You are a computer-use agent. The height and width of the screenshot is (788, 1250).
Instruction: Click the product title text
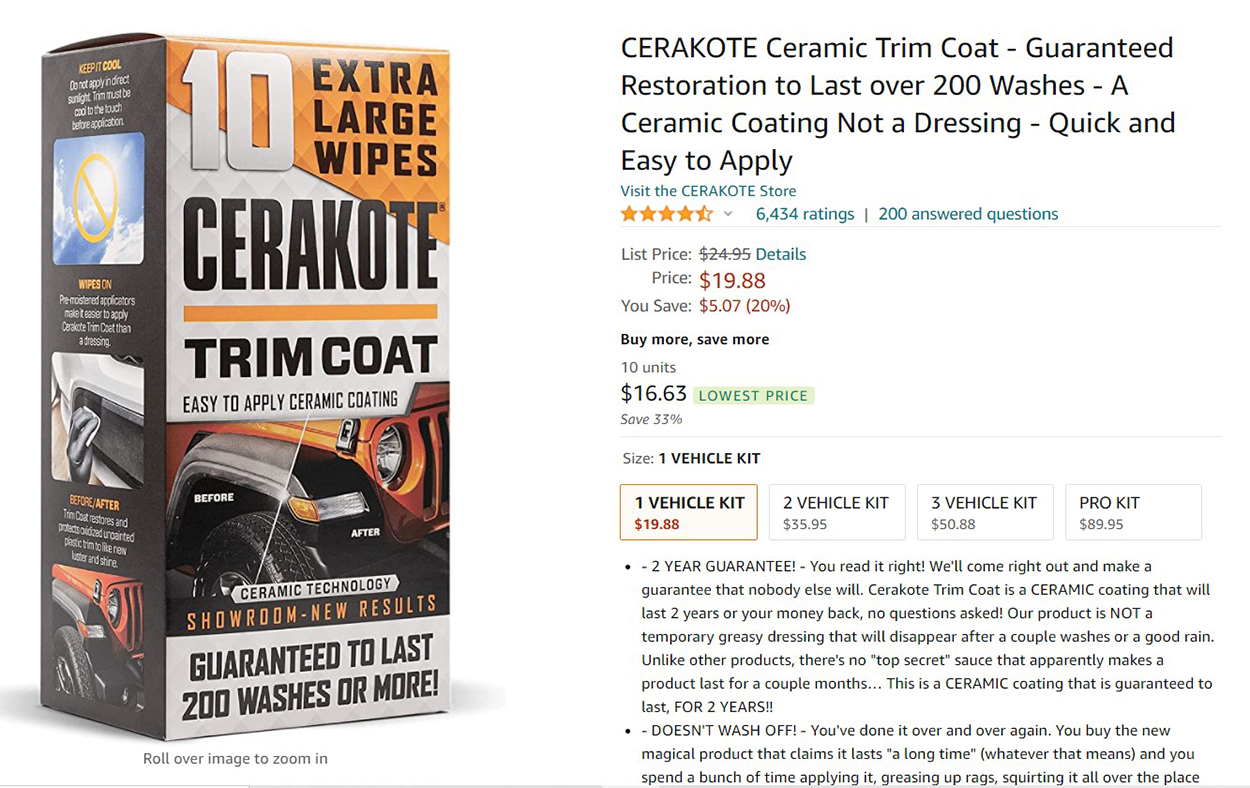897,104
